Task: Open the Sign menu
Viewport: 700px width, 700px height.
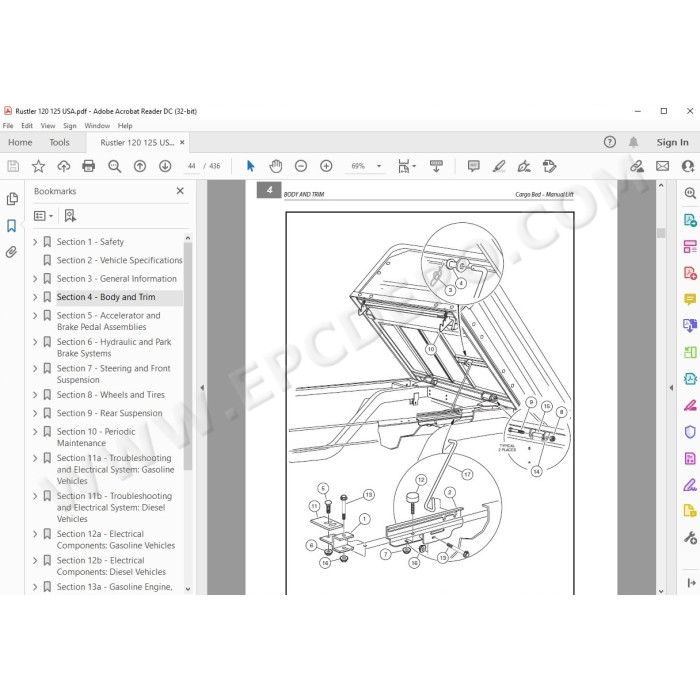Action: [70, 126]
